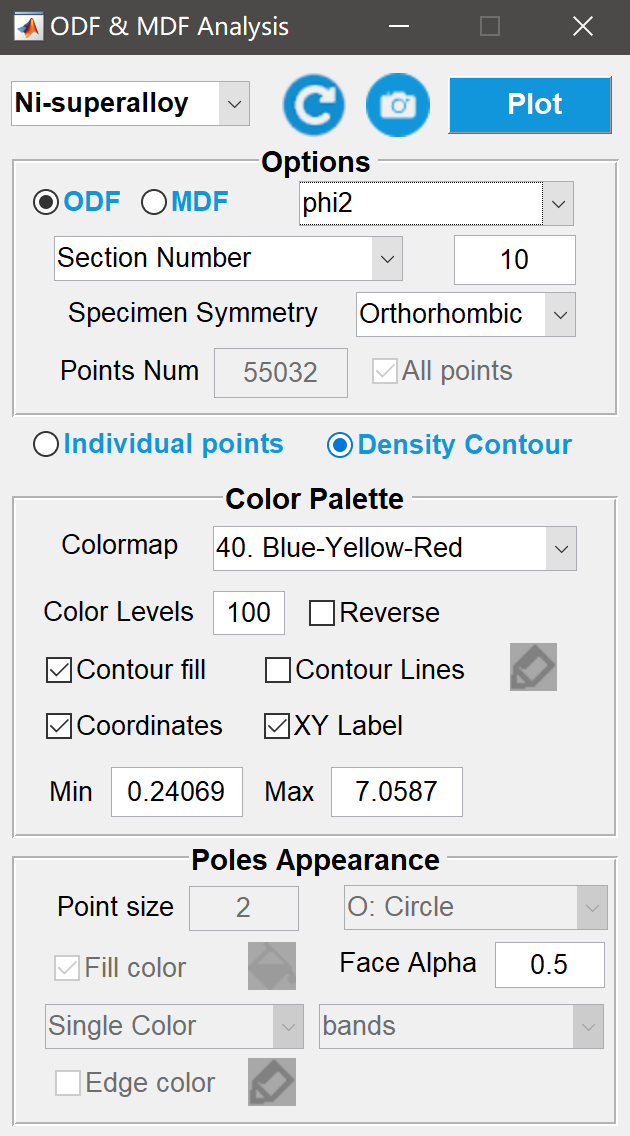The width and height of the screenshot is (630, 1136).
Task: Click the Color Levels input field
Action: (249, 613)
